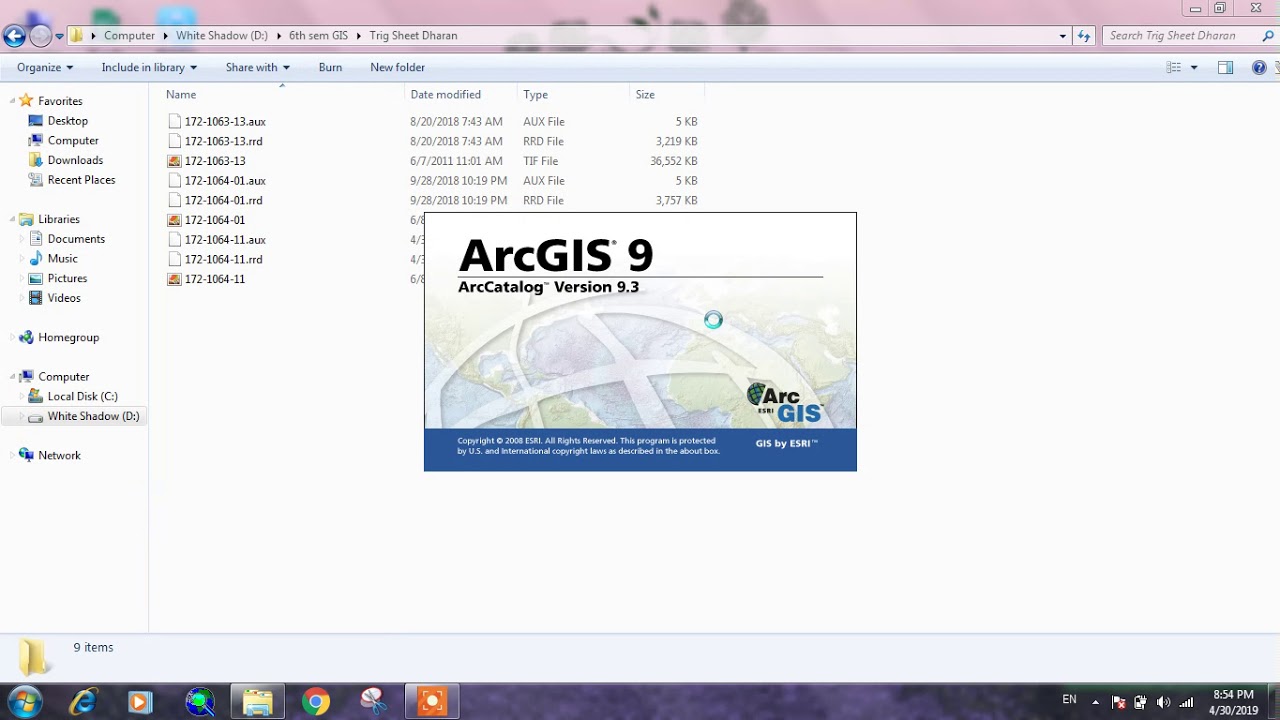Collapse the Libraries group triangle
The width and height of the screenshot is (1280, 720).
pyautogui.click(x=12, y=219)
